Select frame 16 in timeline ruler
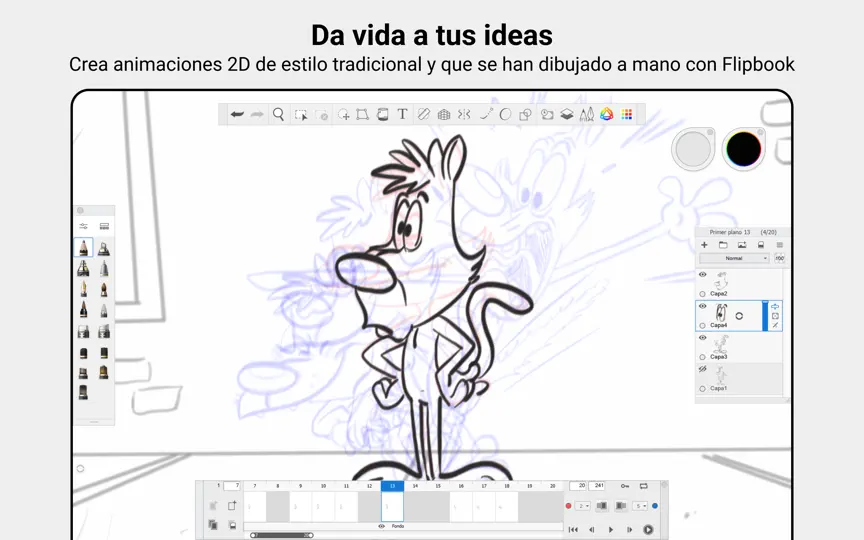Viewport: 864px width, 540px height. coord(461,486)
